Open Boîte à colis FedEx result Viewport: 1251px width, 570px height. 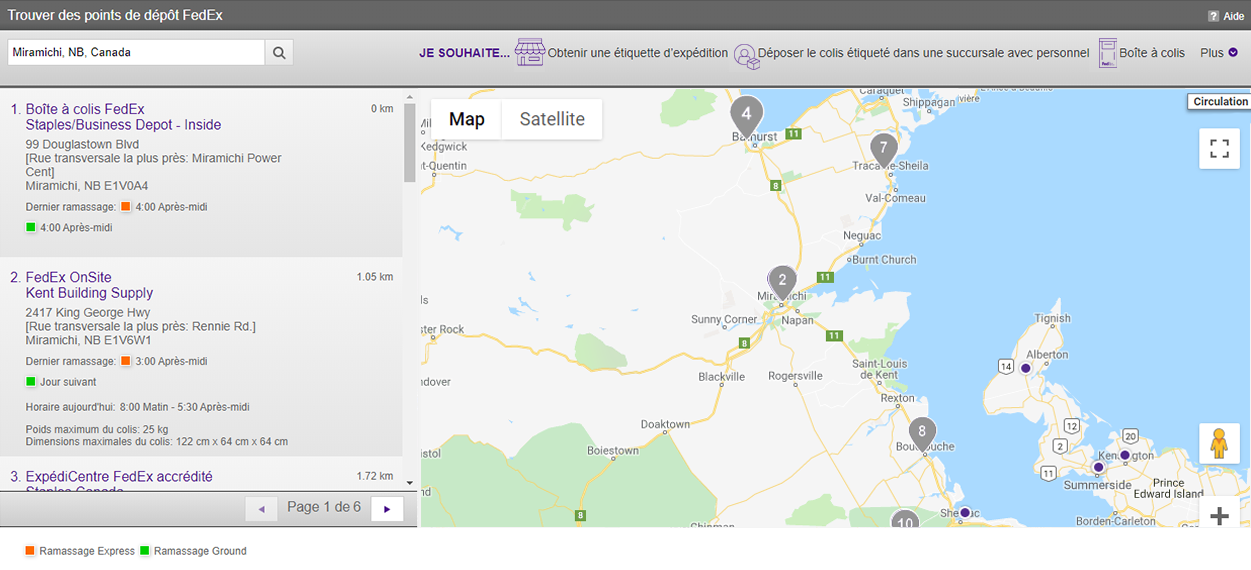coord(85,109)
